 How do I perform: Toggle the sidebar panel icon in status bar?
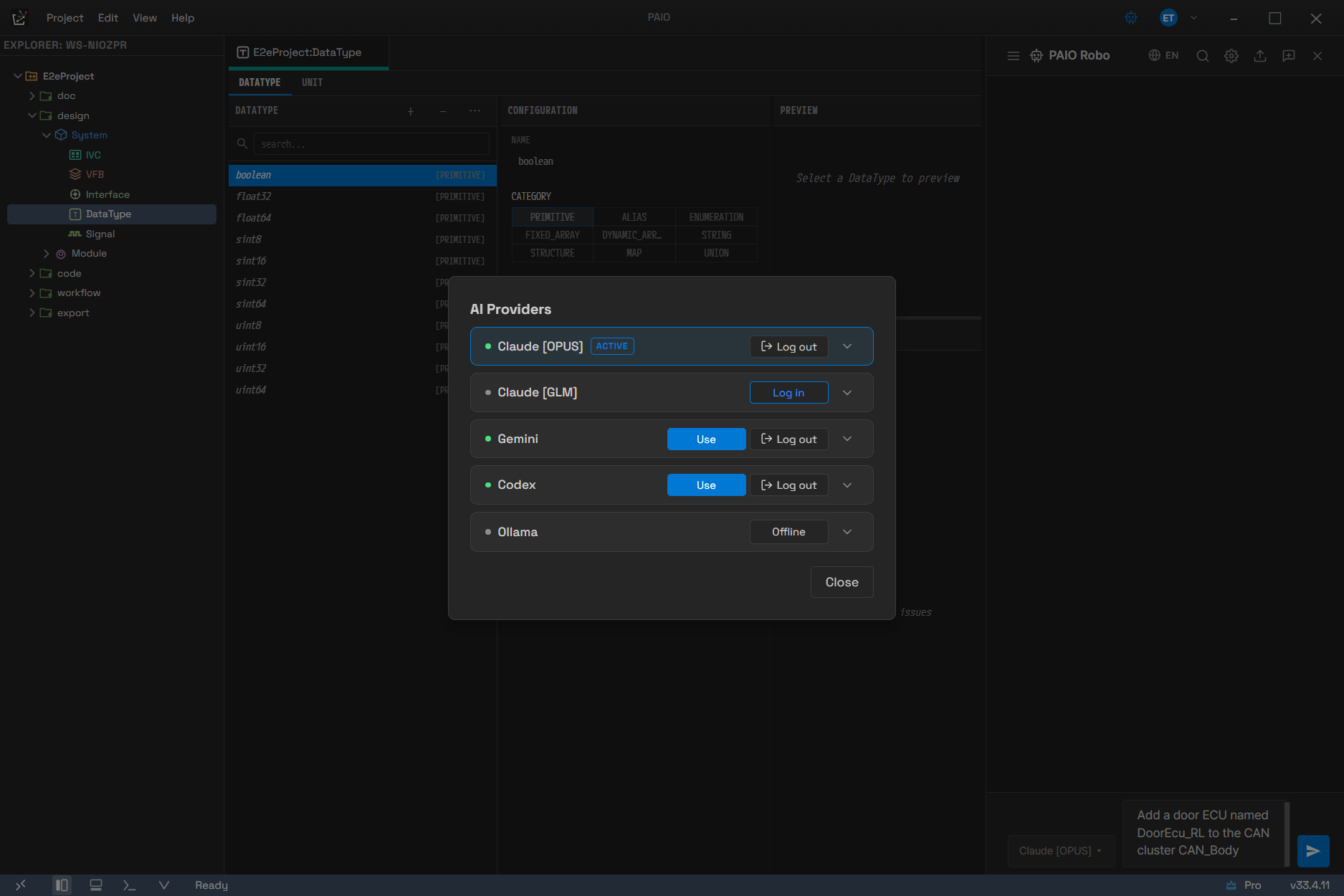point(62,885)
